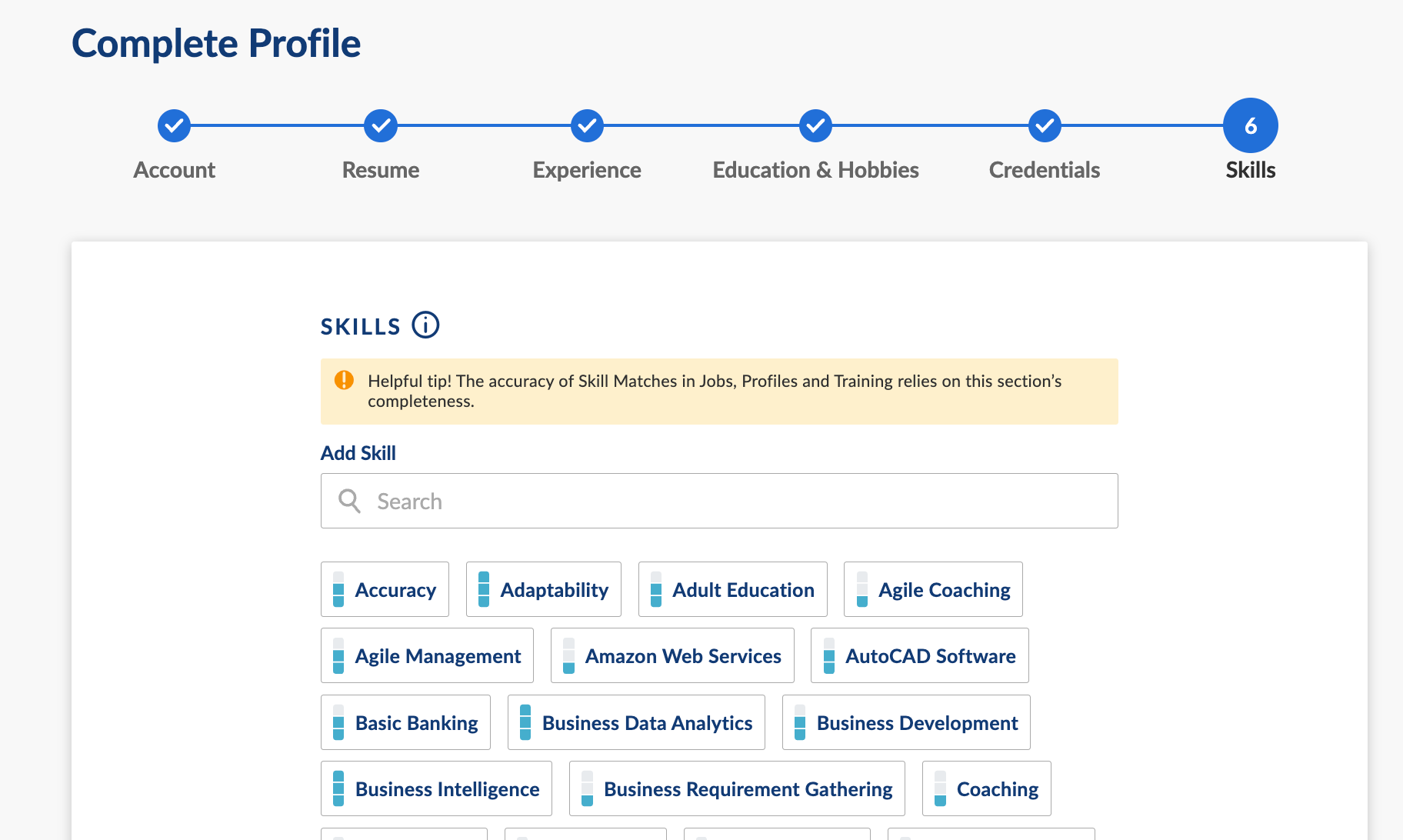Image resolution: width=1403 pixels, height=840 pixels.
Task: Click the Experience step checkmark icon
Action: 587,125
